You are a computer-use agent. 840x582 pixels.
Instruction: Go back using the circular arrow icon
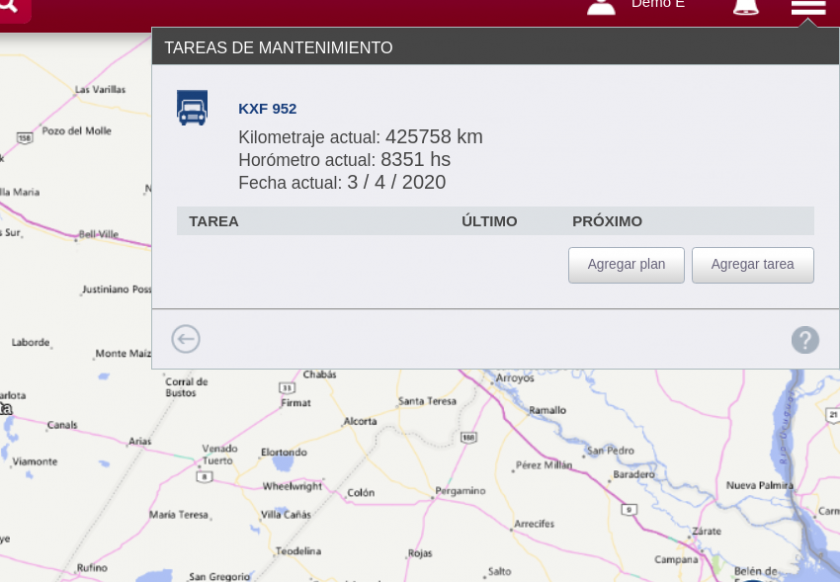click(184, 339)
